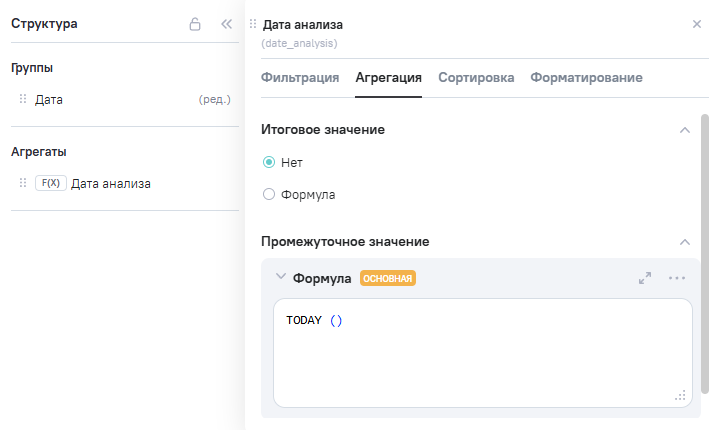
Task: Collapse the Итоговое значение section
Action: [685, 130]
